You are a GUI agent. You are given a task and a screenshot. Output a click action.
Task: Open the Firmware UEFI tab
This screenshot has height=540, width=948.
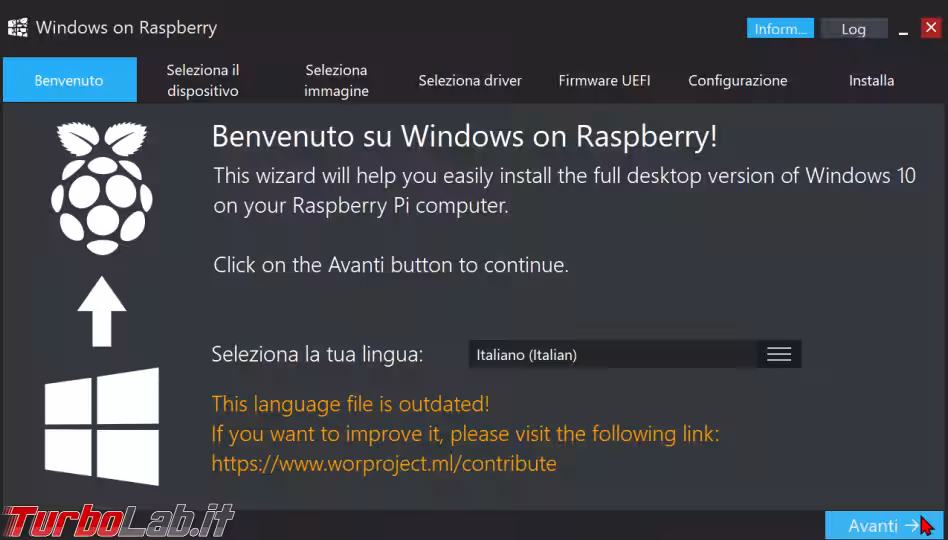pyautogui.click(x=604, y=80)
